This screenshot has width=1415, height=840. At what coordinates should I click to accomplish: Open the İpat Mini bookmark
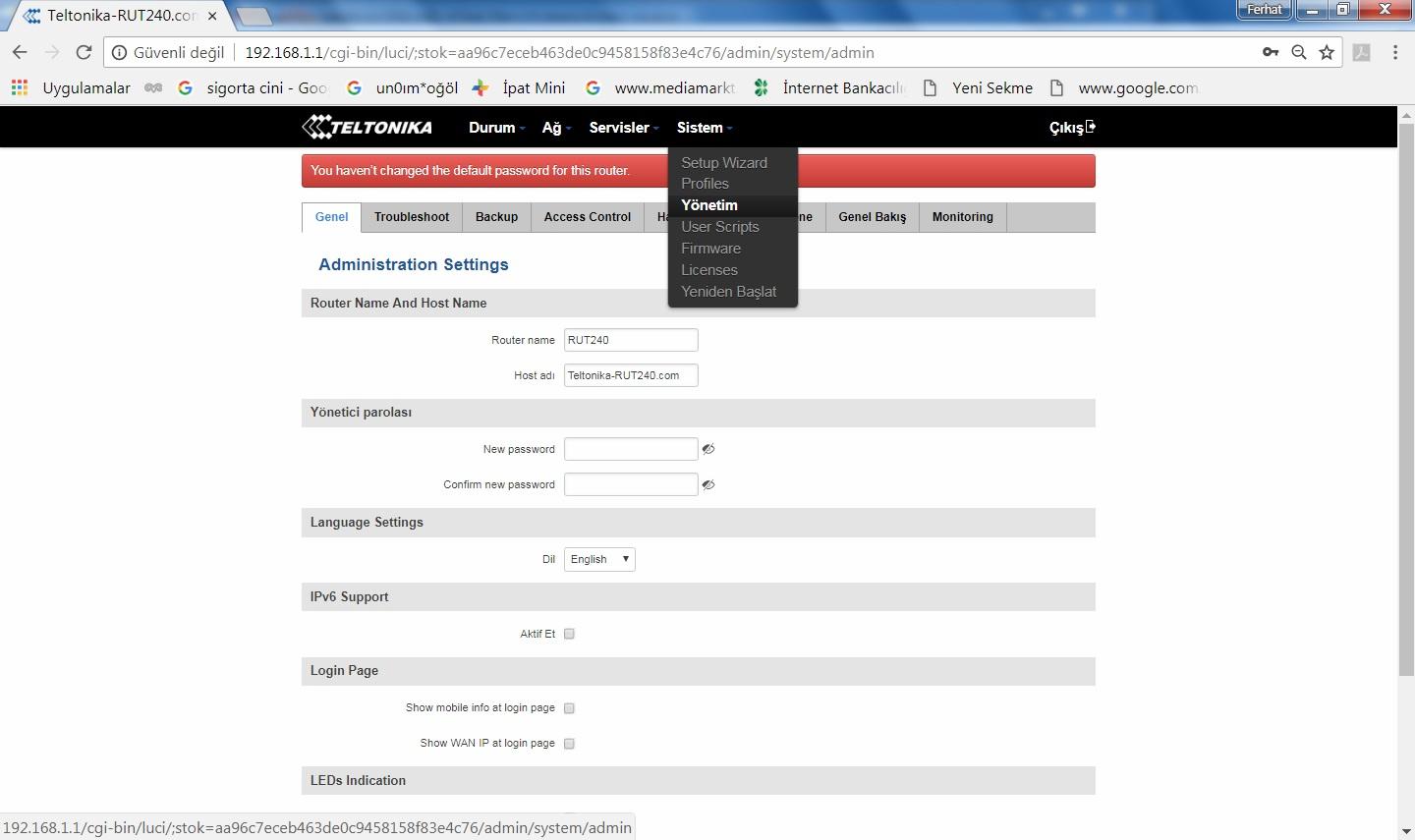(519, 87)
